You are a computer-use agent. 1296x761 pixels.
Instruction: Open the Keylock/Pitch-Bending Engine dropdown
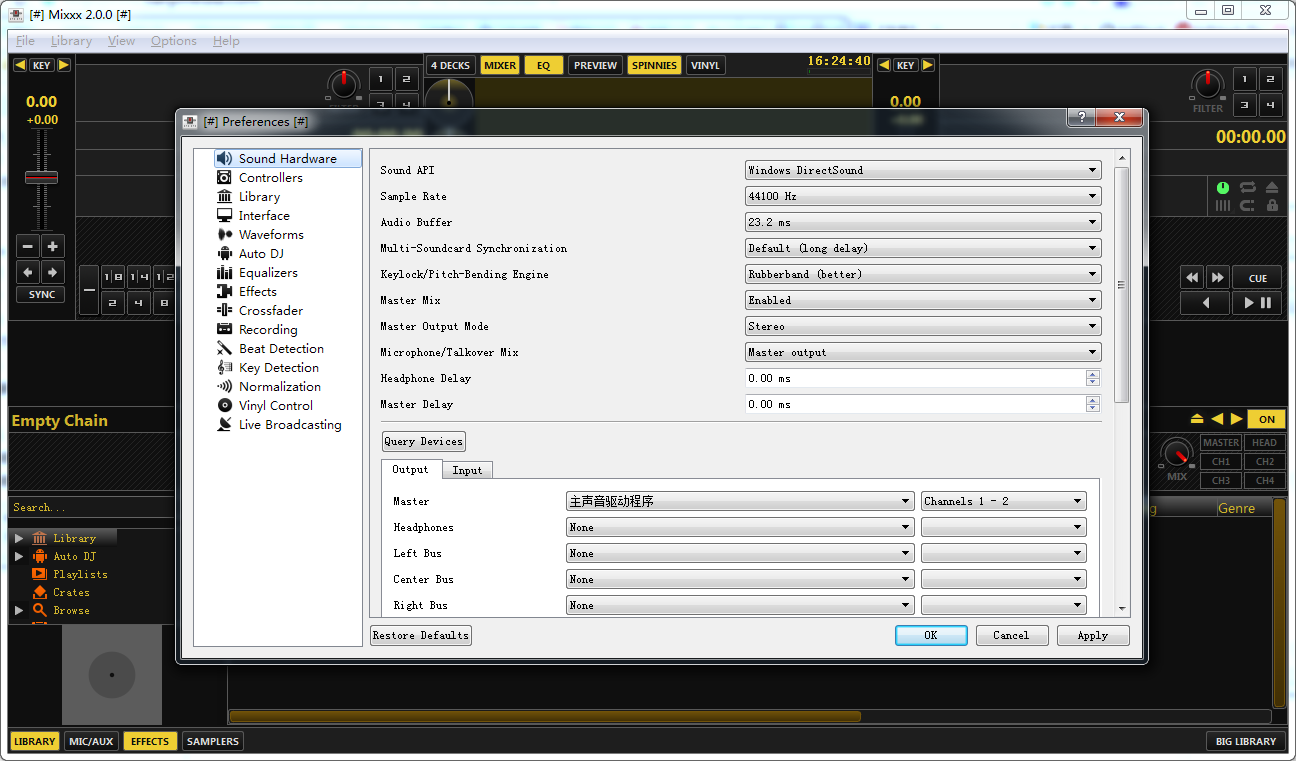[922, 275]
